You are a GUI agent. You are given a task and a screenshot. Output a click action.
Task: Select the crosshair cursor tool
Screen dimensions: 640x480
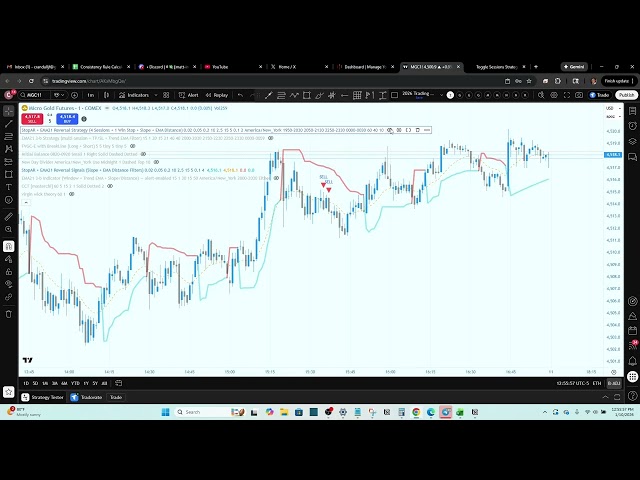click(x=9, y=111)
